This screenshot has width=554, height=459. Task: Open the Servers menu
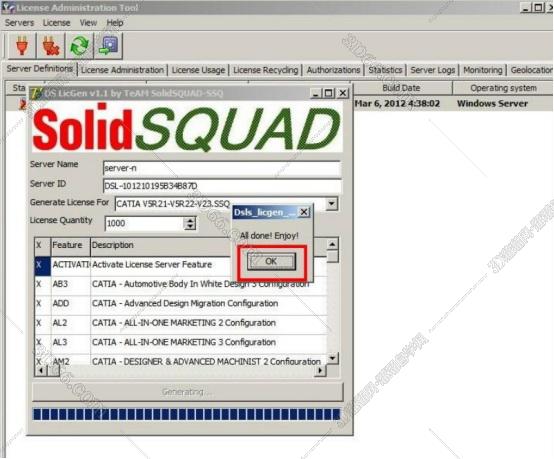pos(19,23)
